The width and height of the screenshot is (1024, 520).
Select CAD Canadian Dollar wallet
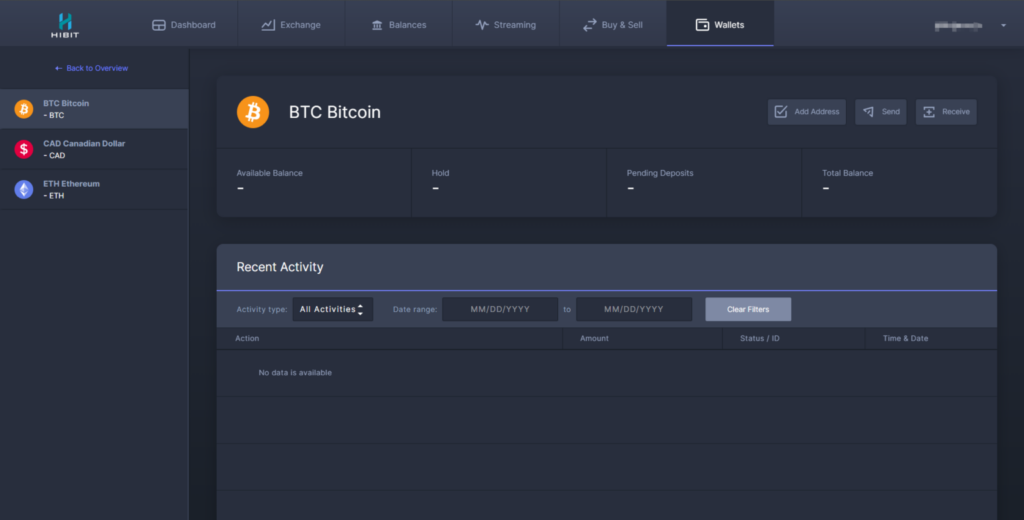pos(94,149)
